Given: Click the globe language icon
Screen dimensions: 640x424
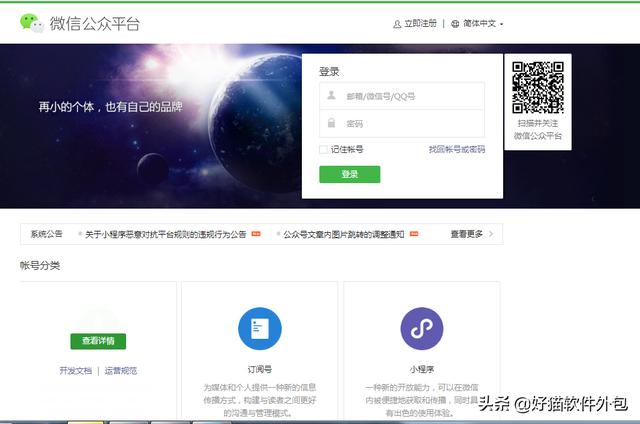Looking at the screenshot, I should tap(455, 24).
